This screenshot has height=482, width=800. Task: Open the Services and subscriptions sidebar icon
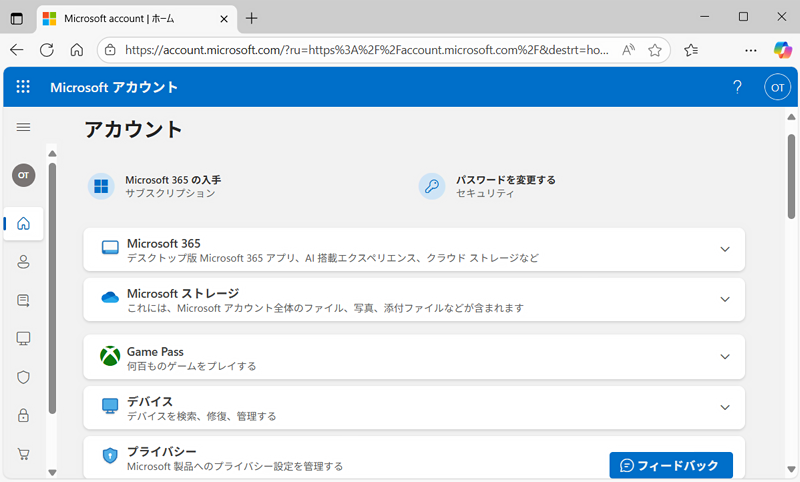point(23,300)
